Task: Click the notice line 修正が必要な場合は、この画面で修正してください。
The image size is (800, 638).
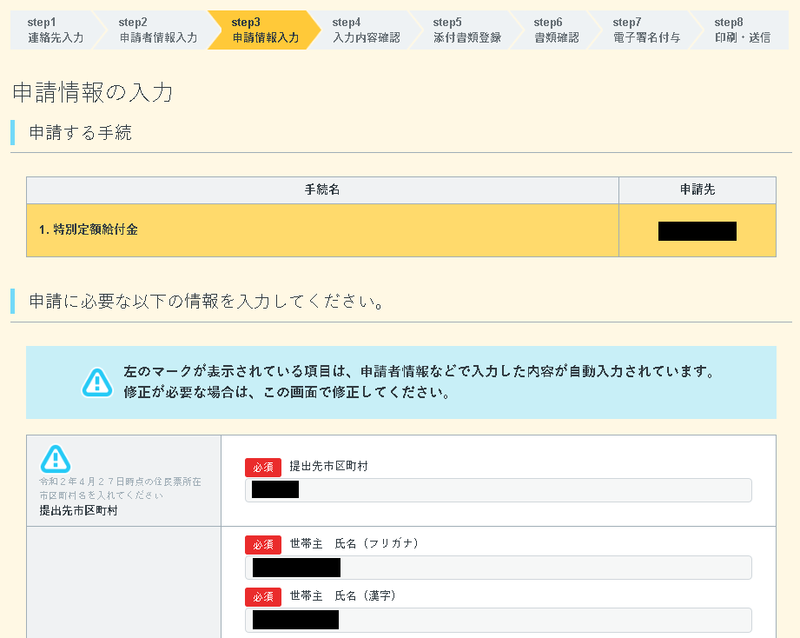Action: (287, 392)
